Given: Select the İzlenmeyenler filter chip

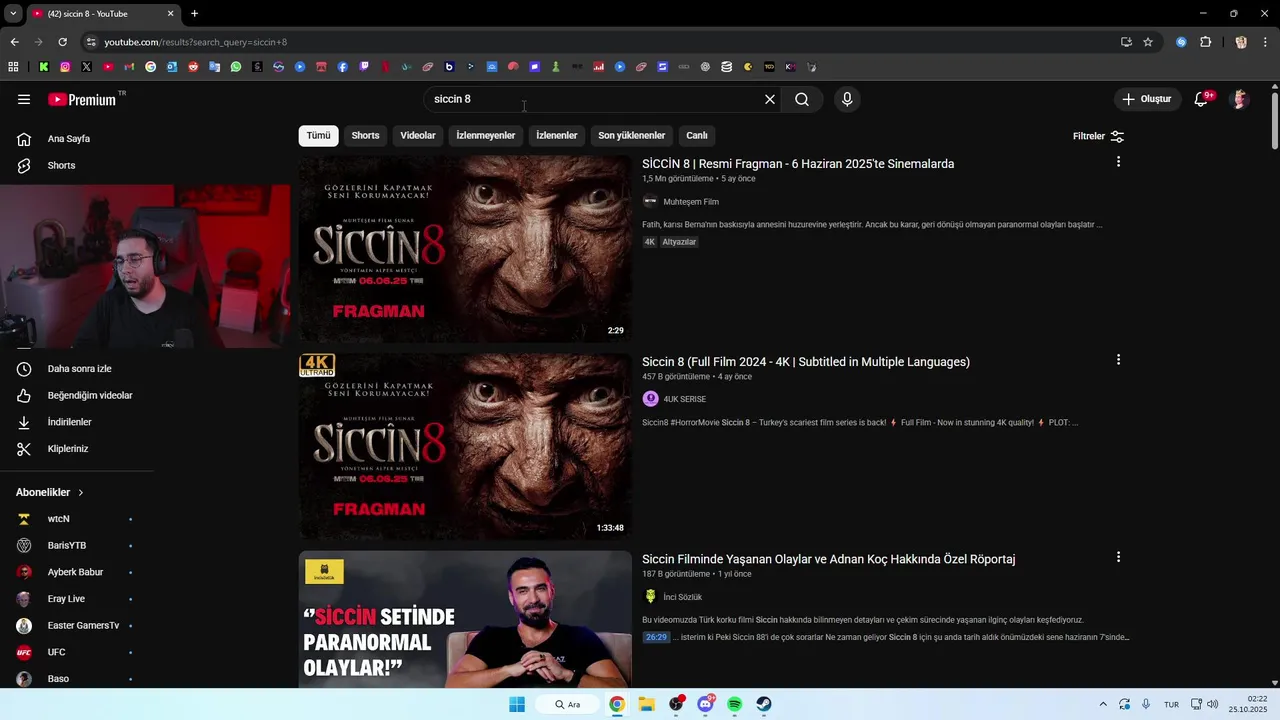Looking at the screenshot, I should pos(486,136).
